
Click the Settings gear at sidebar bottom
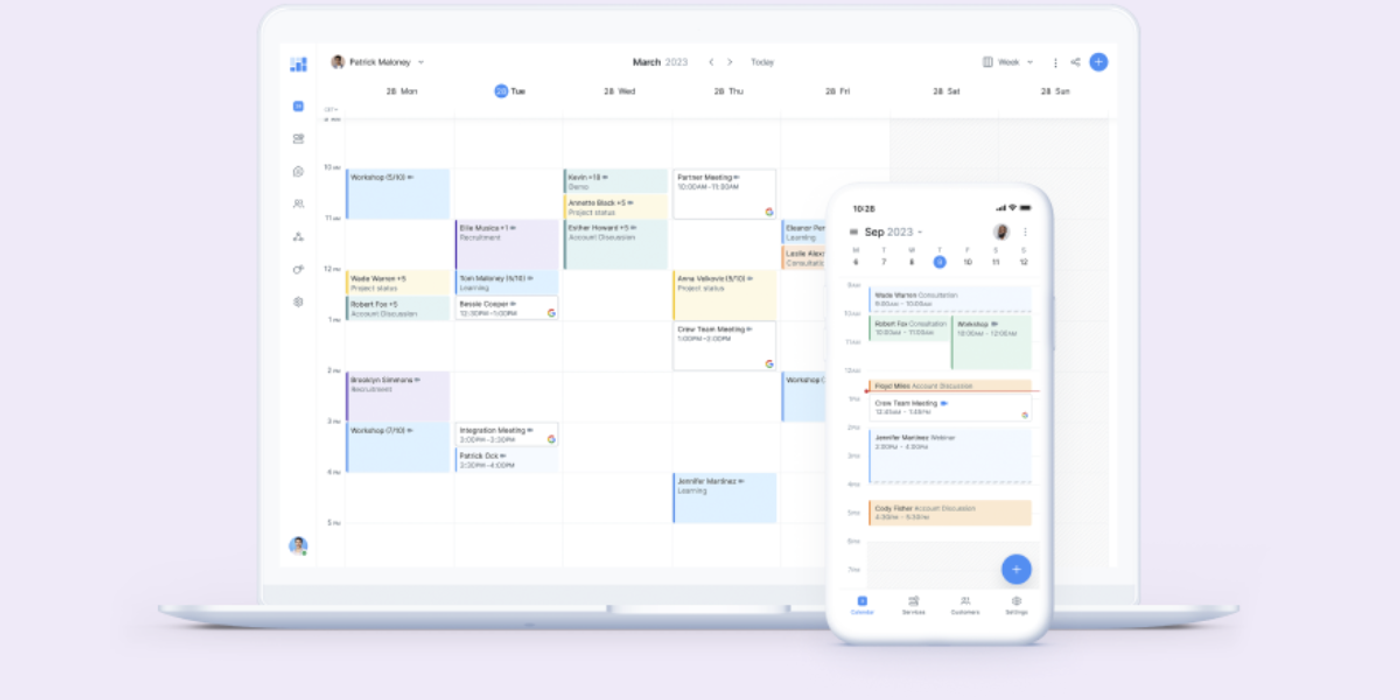click(297, 300)
